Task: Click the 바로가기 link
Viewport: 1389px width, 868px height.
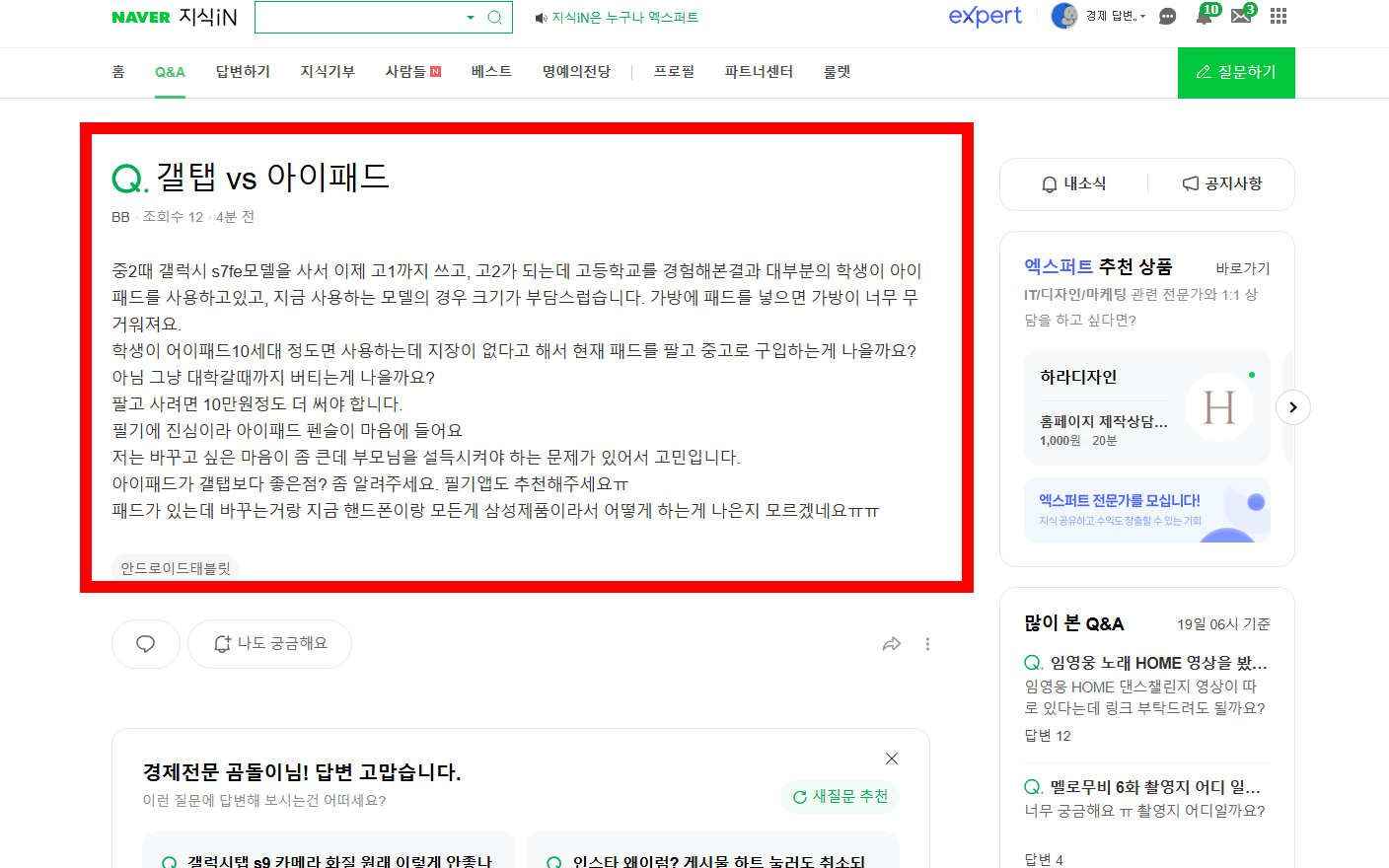Action: point(1243,268)
